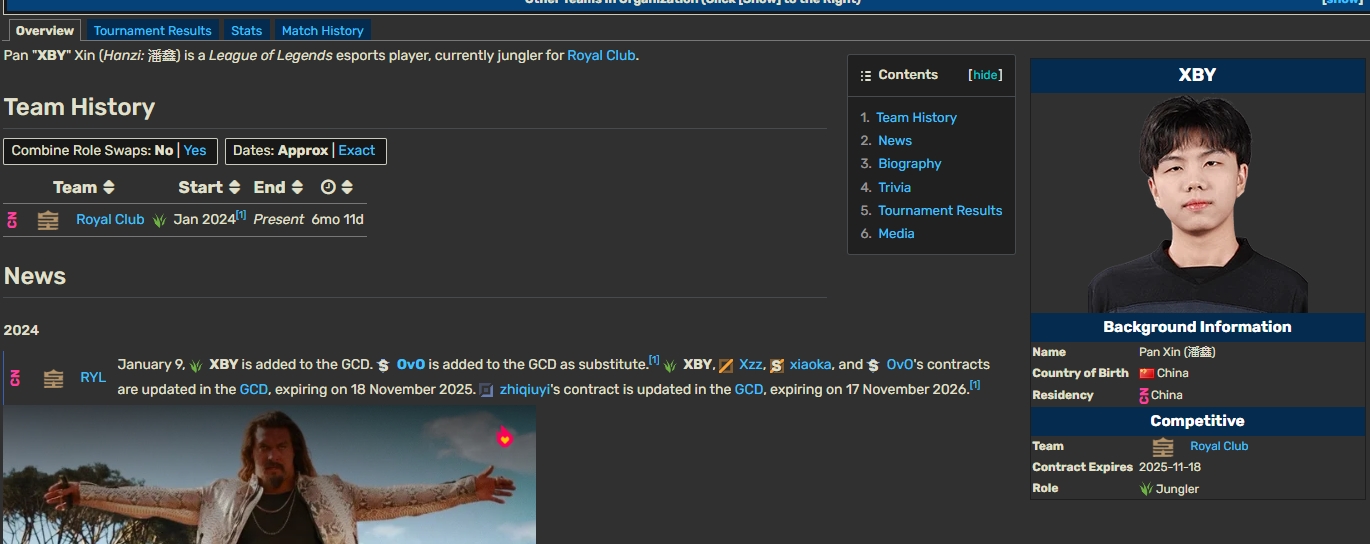
Task: Switch to the Stats tab
Action: click(246, 31)
